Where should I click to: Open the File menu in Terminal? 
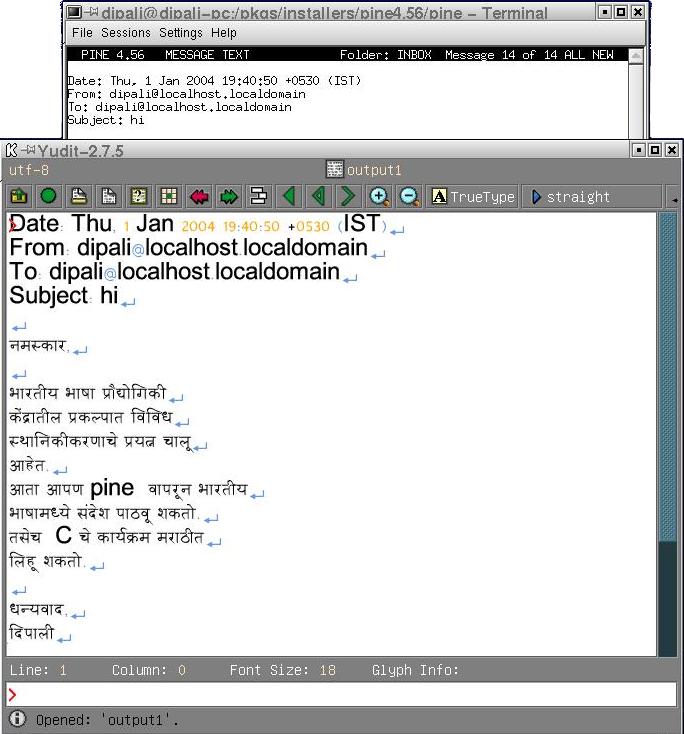[82, 33]
